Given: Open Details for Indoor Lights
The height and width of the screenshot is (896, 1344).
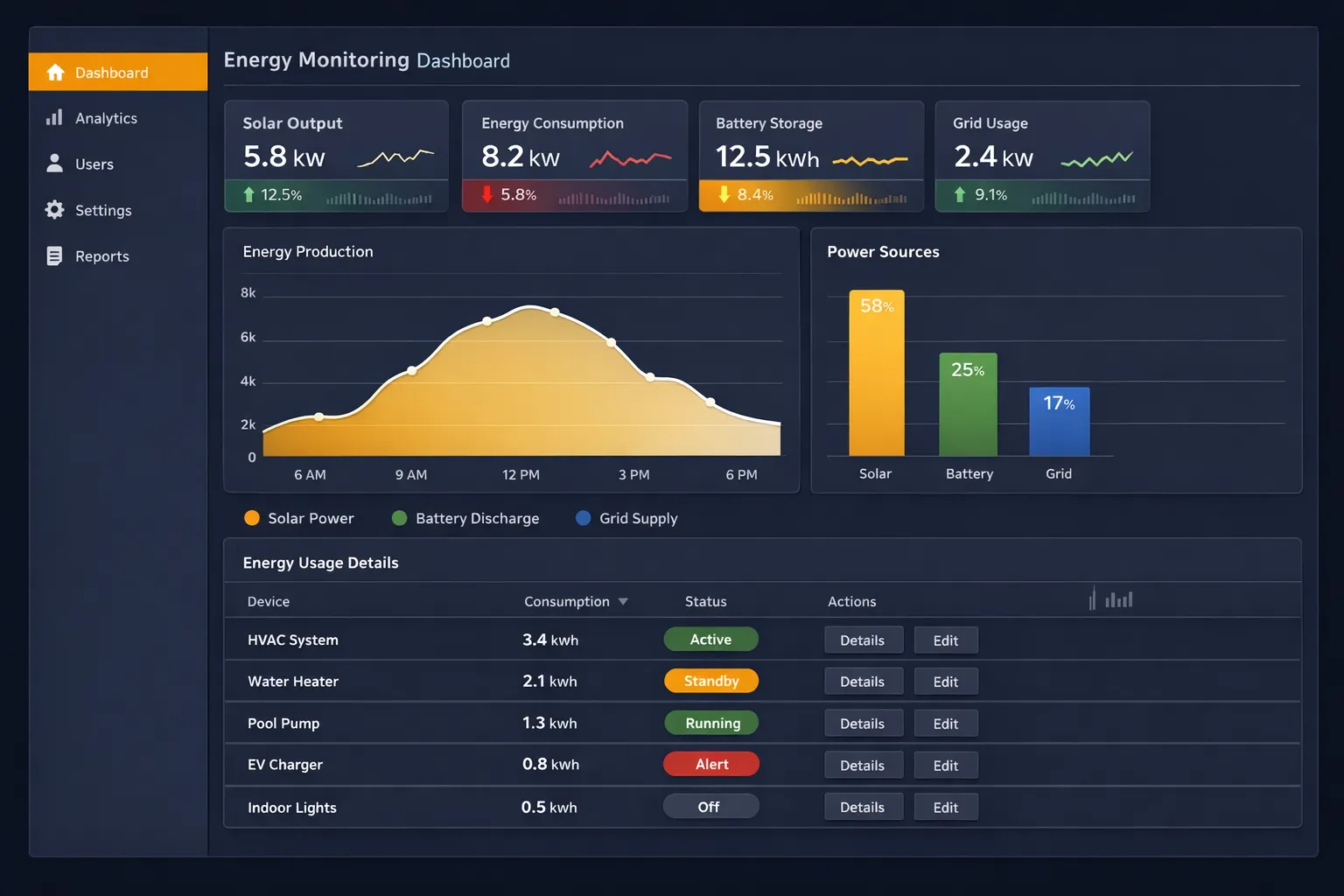Looking at the screenshot, I should point(863,808).
